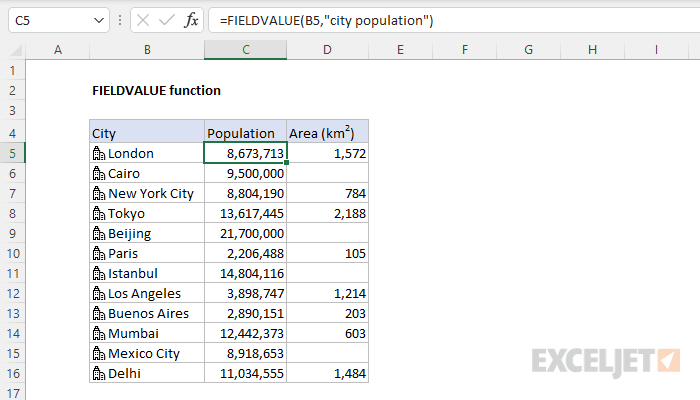
Task: Click the Name Box showing C5
Action: [59, 21]
